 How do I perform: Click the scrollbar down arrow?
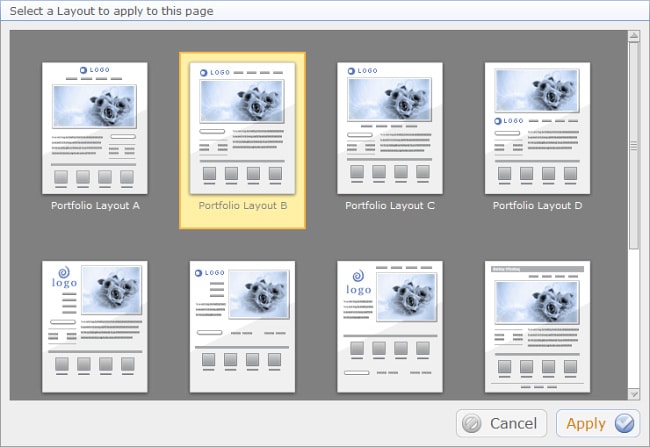633,394
